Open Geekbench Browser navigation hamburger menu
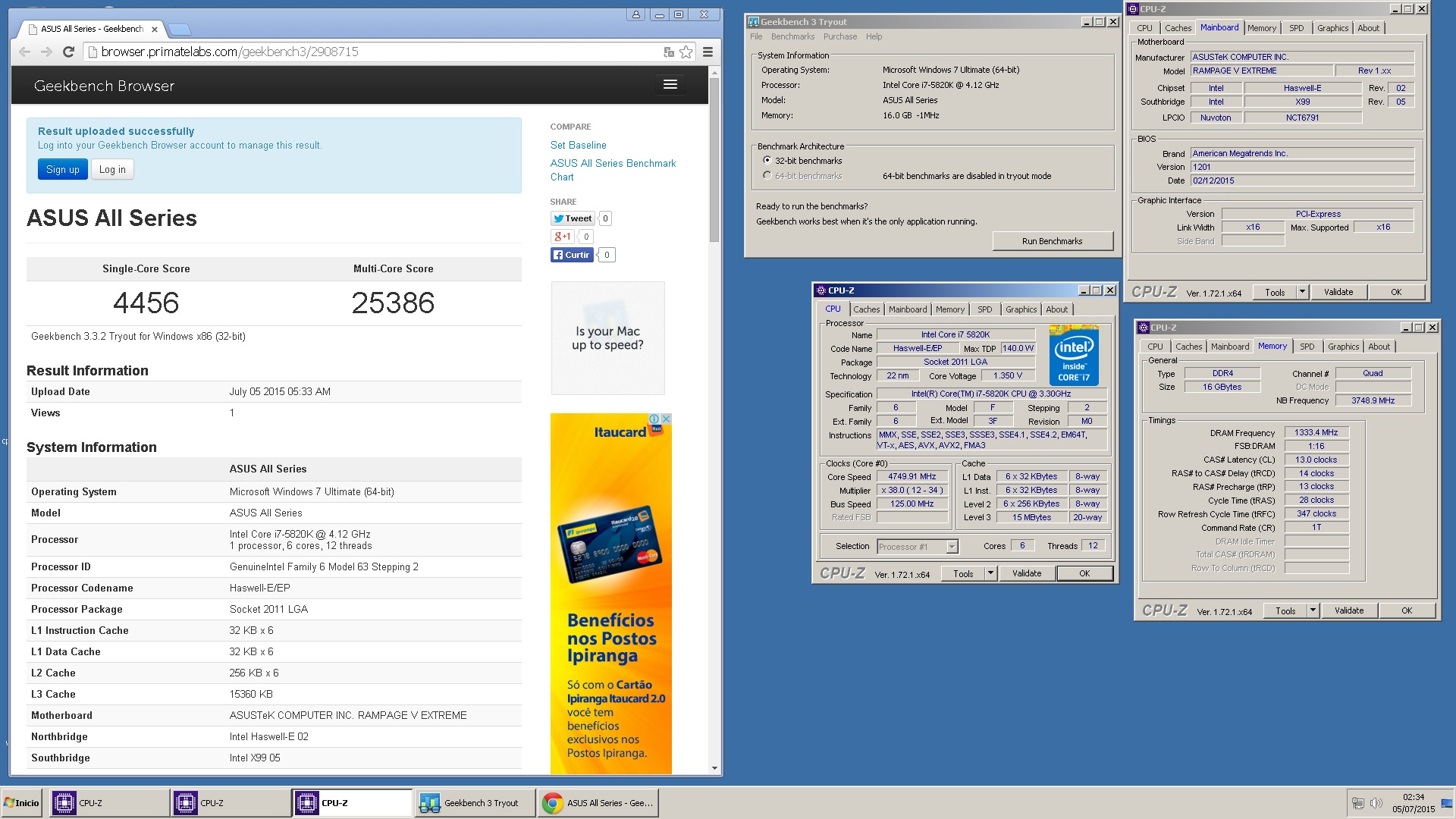Screen dimensions: 1456x819 (x=670, y=84)
